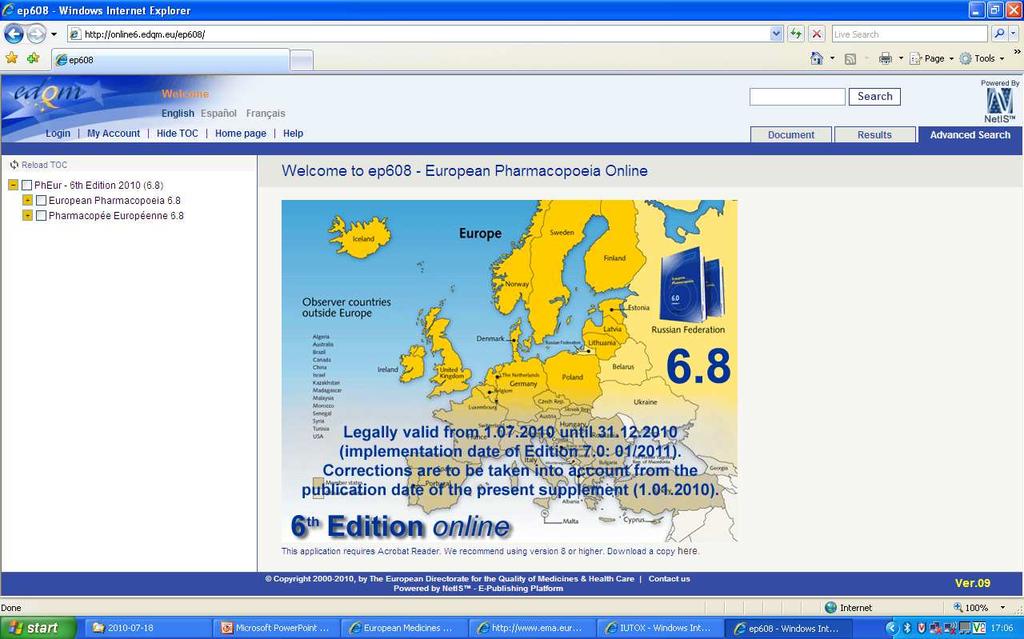Click the 'here' Acrobat download link
This screenshot has height=639, width=1024.
(687, 551)
